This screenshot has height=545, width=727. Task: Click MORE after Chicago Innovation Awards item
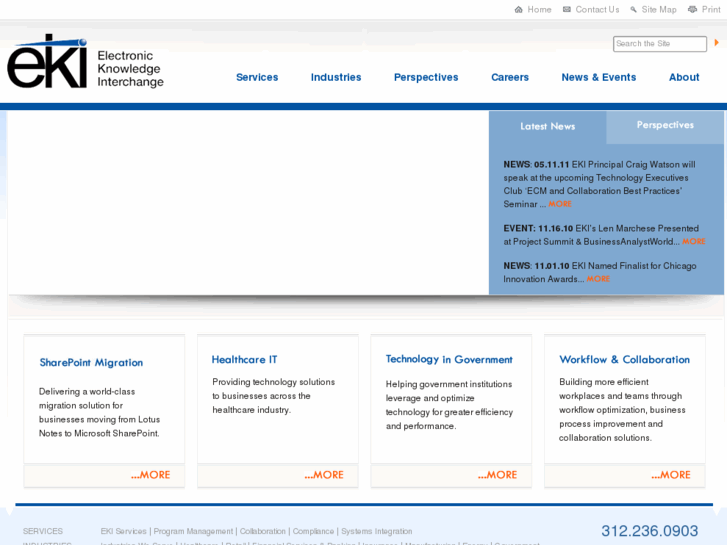[x=598, y=279]
